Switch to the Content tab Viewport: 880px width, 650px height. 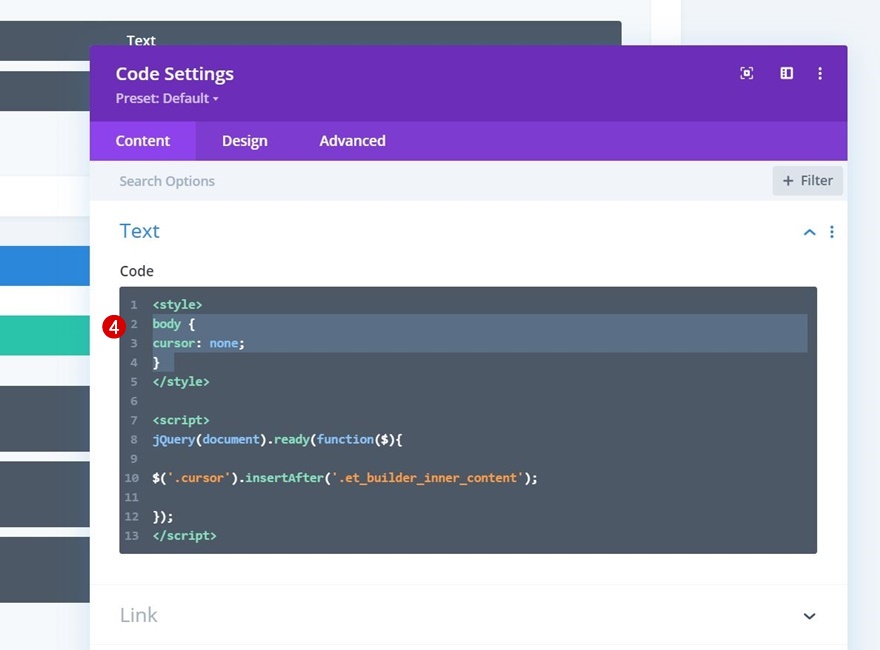tap(143, 141)
